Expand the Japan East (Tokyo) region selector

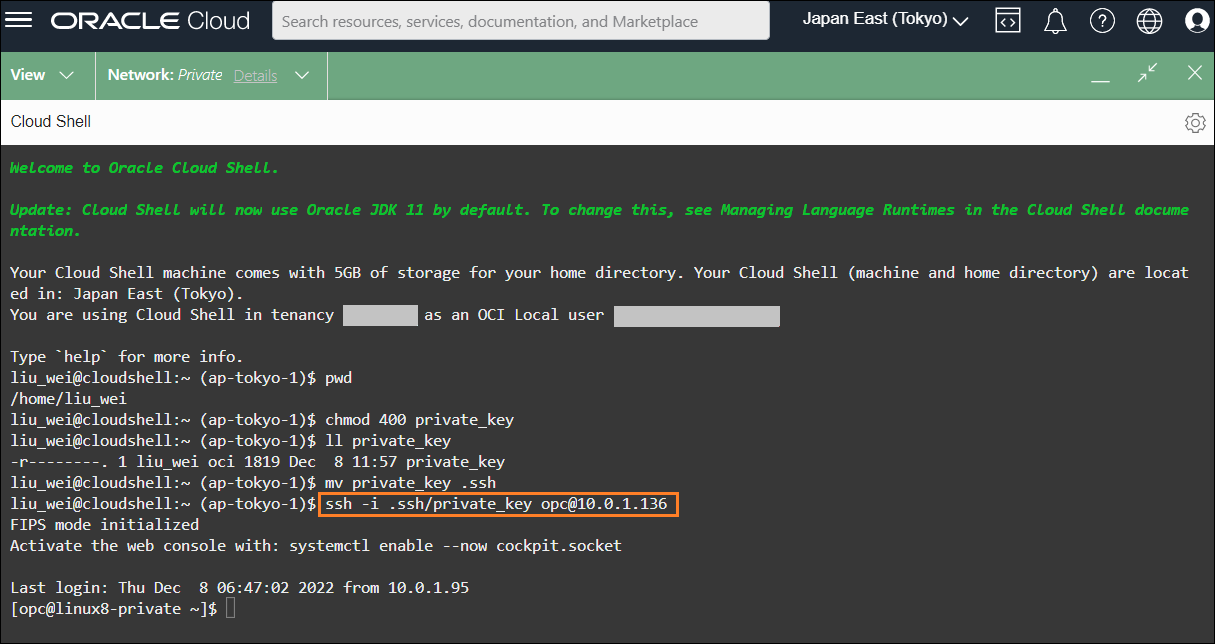(884, 19)
